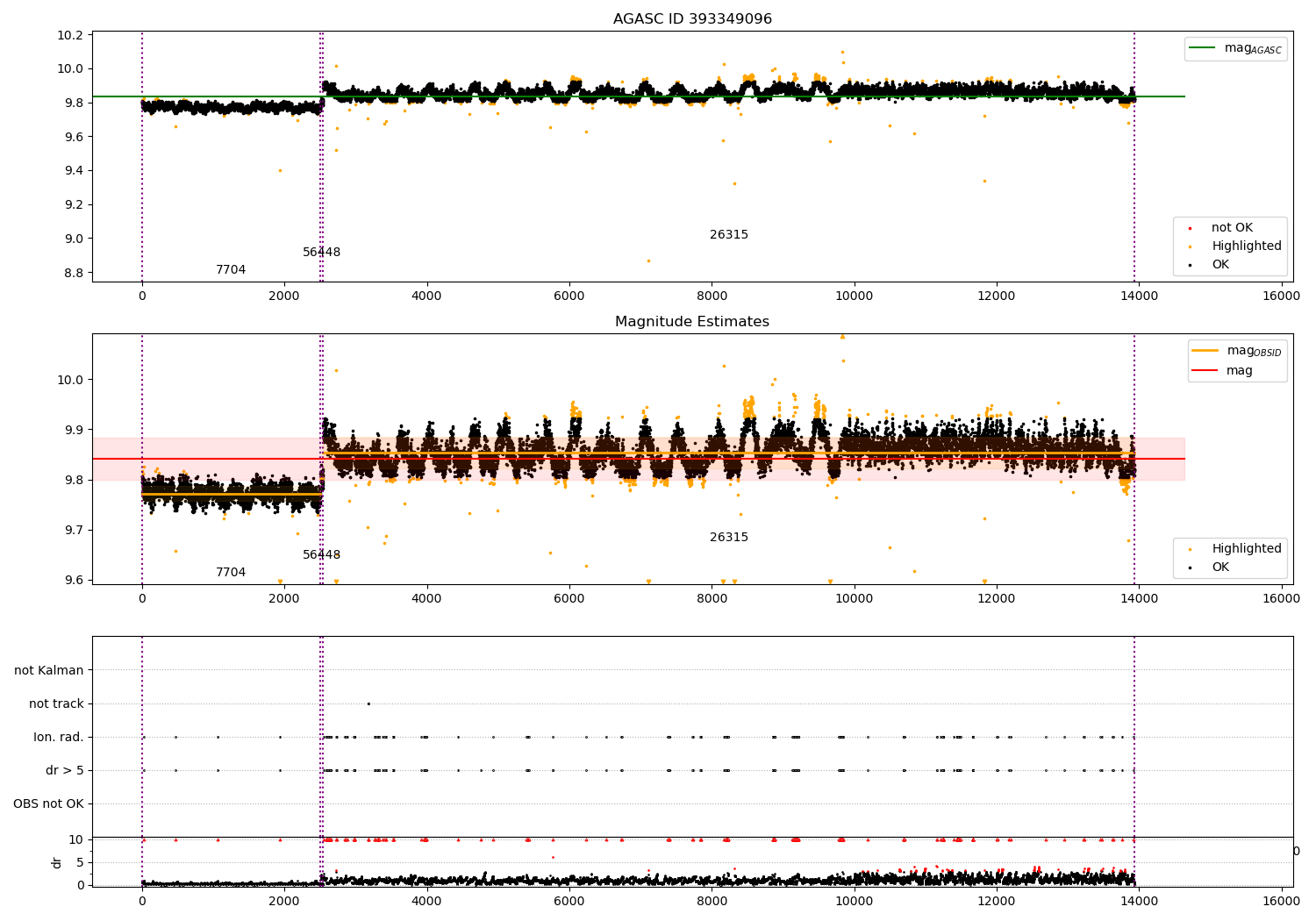
Task: Click the 'not Kalman' y-axis label
Action: pyautogui.click(x=49, y=671)
